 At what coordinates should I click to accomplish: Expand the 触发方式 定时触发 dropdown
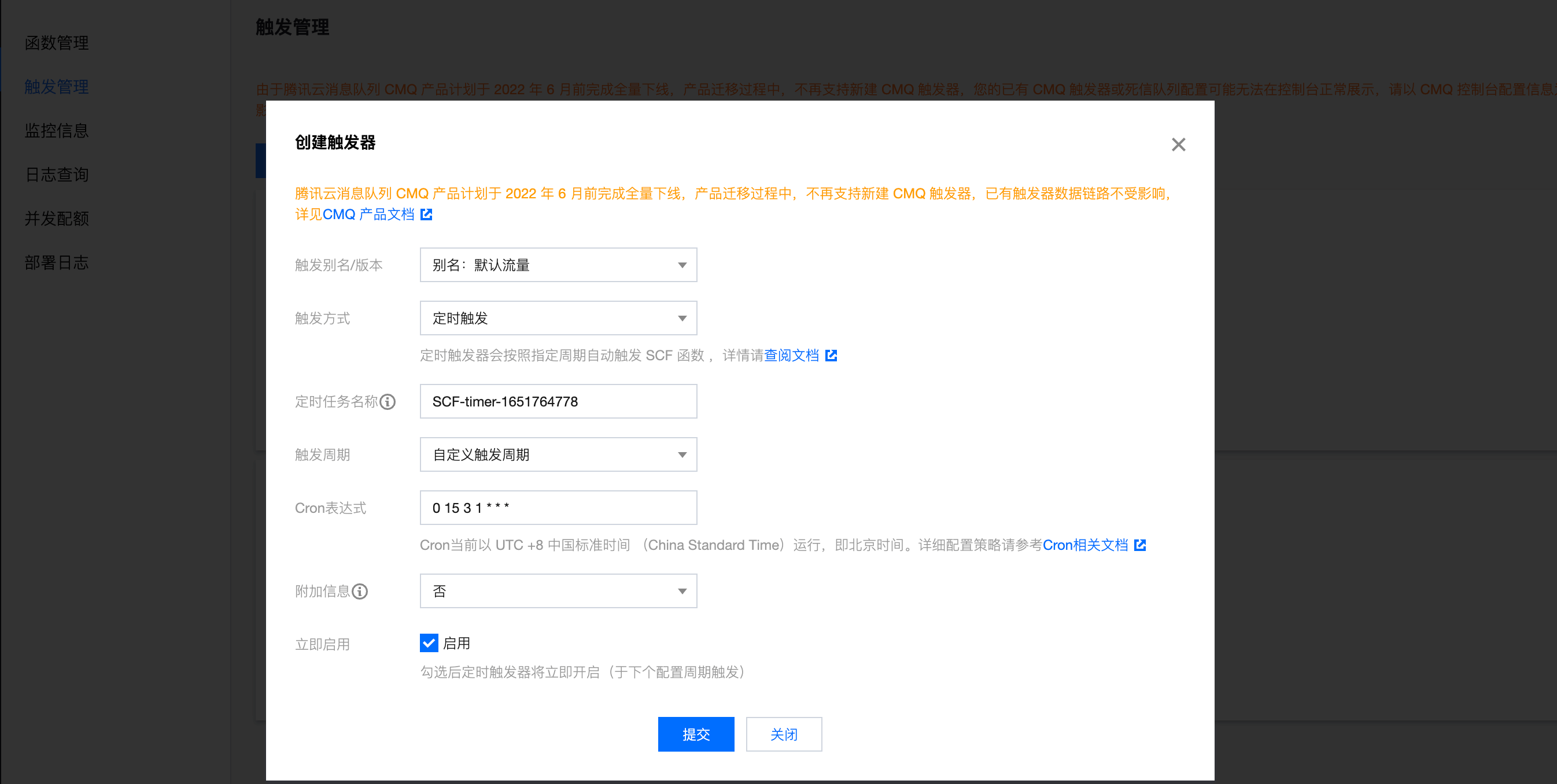coord(558,319)
